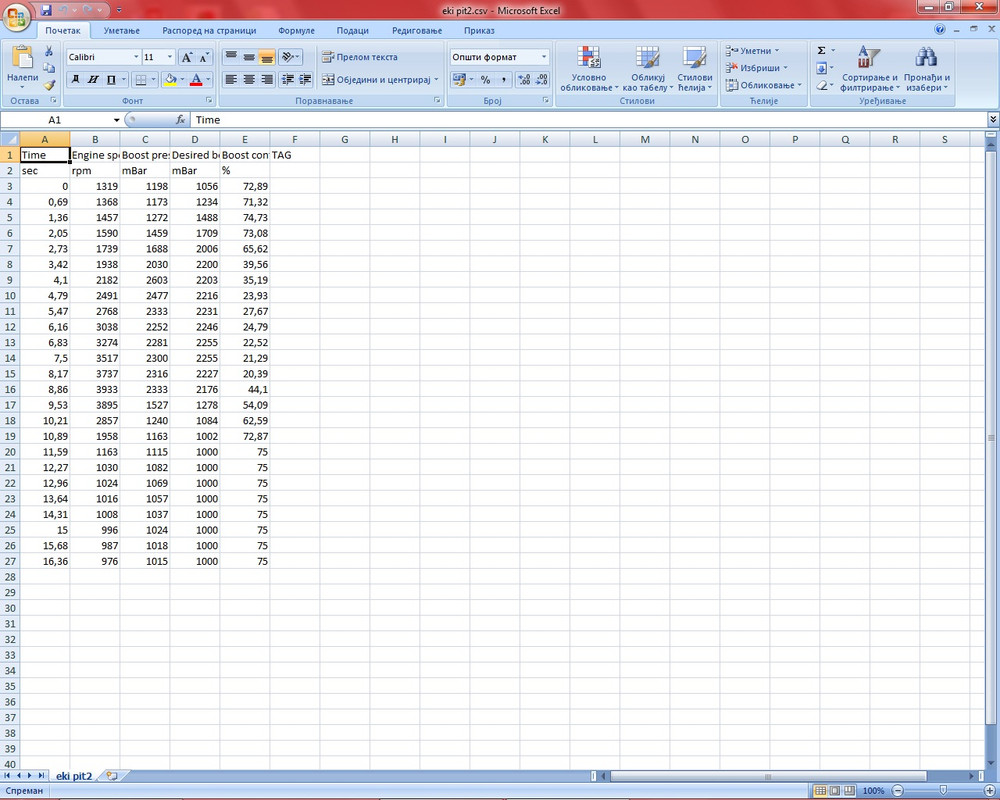Click the Office round button
Image resolution: width=1000 pixels, height=800 pixels.
click(x=17, y=17)
